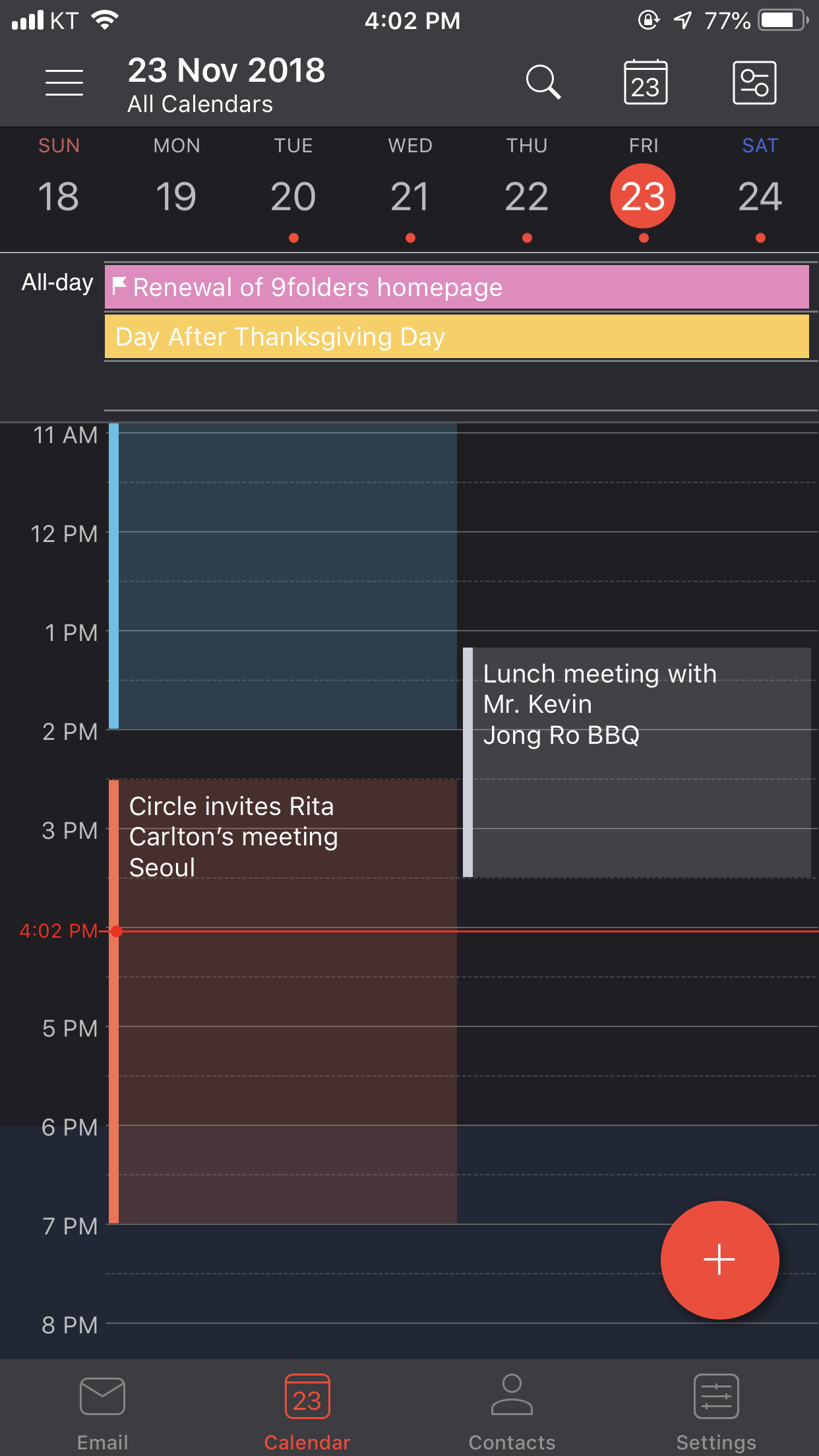
Task: Tap the search magnifier icon
Action: [x=543, y=82]
